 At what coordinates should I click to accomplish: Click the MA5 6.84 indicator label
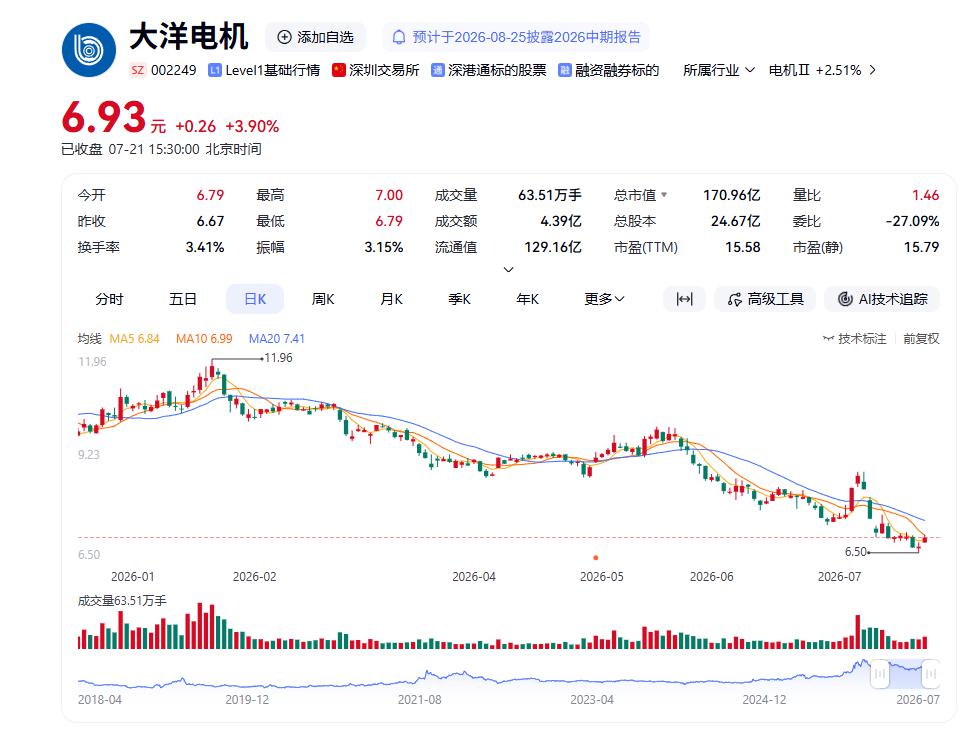tap(134, 339)
